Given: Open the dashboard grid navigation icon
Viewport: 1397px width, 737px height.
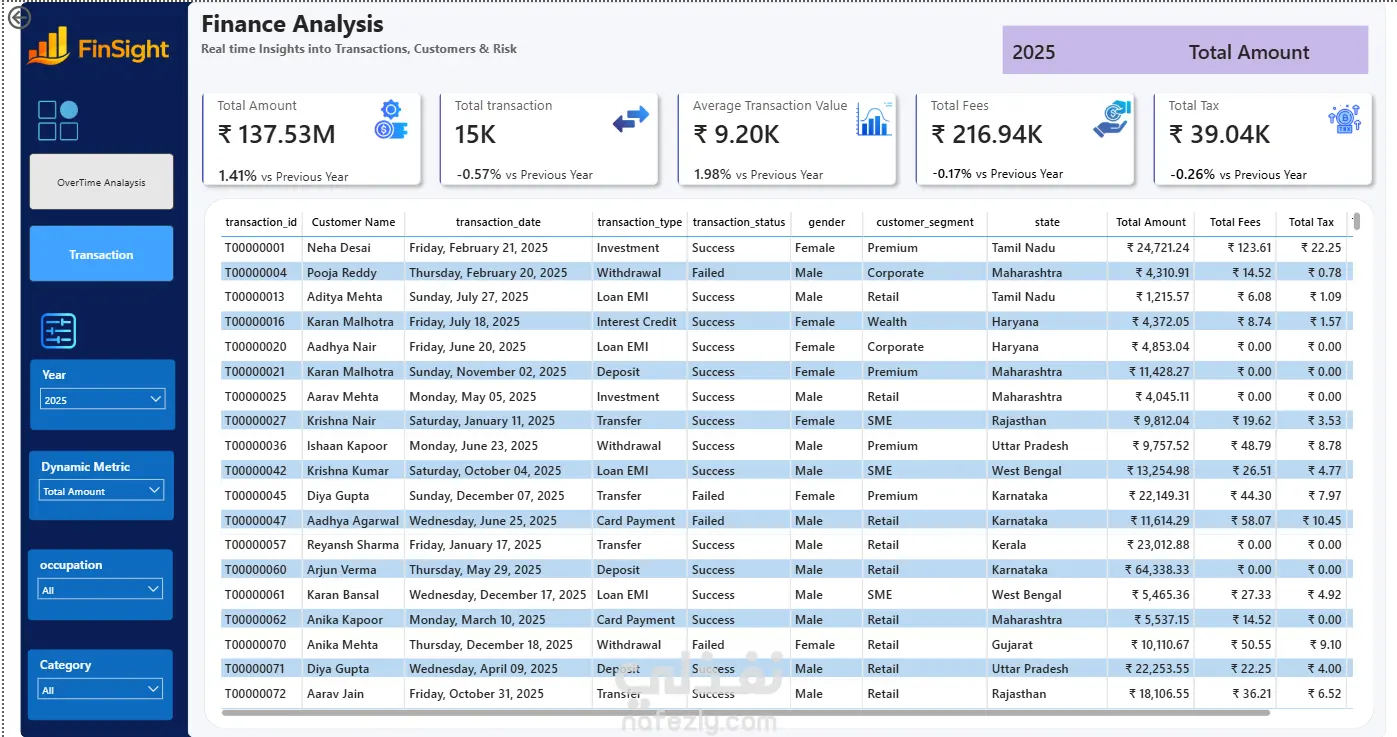Looking at the screenshot, I should 58,120.
